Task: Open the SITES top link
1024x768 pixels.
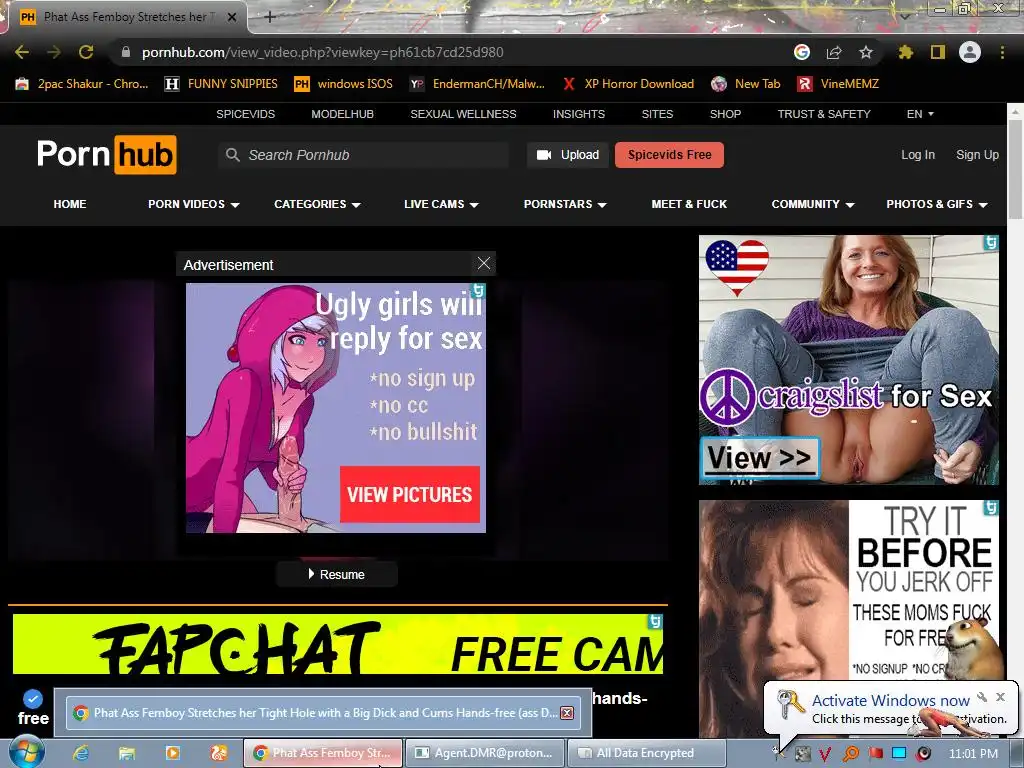Action: click(x=657, y=114)
